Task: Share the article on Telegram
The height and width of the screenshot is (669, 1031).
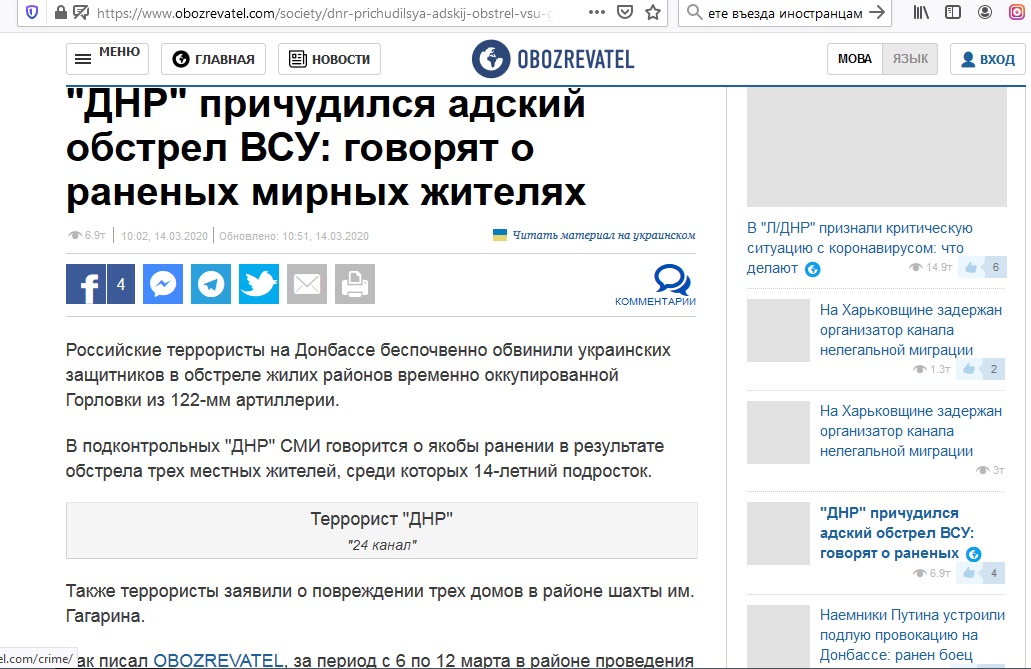Action: pyautogui.click(x=210, y=284)
